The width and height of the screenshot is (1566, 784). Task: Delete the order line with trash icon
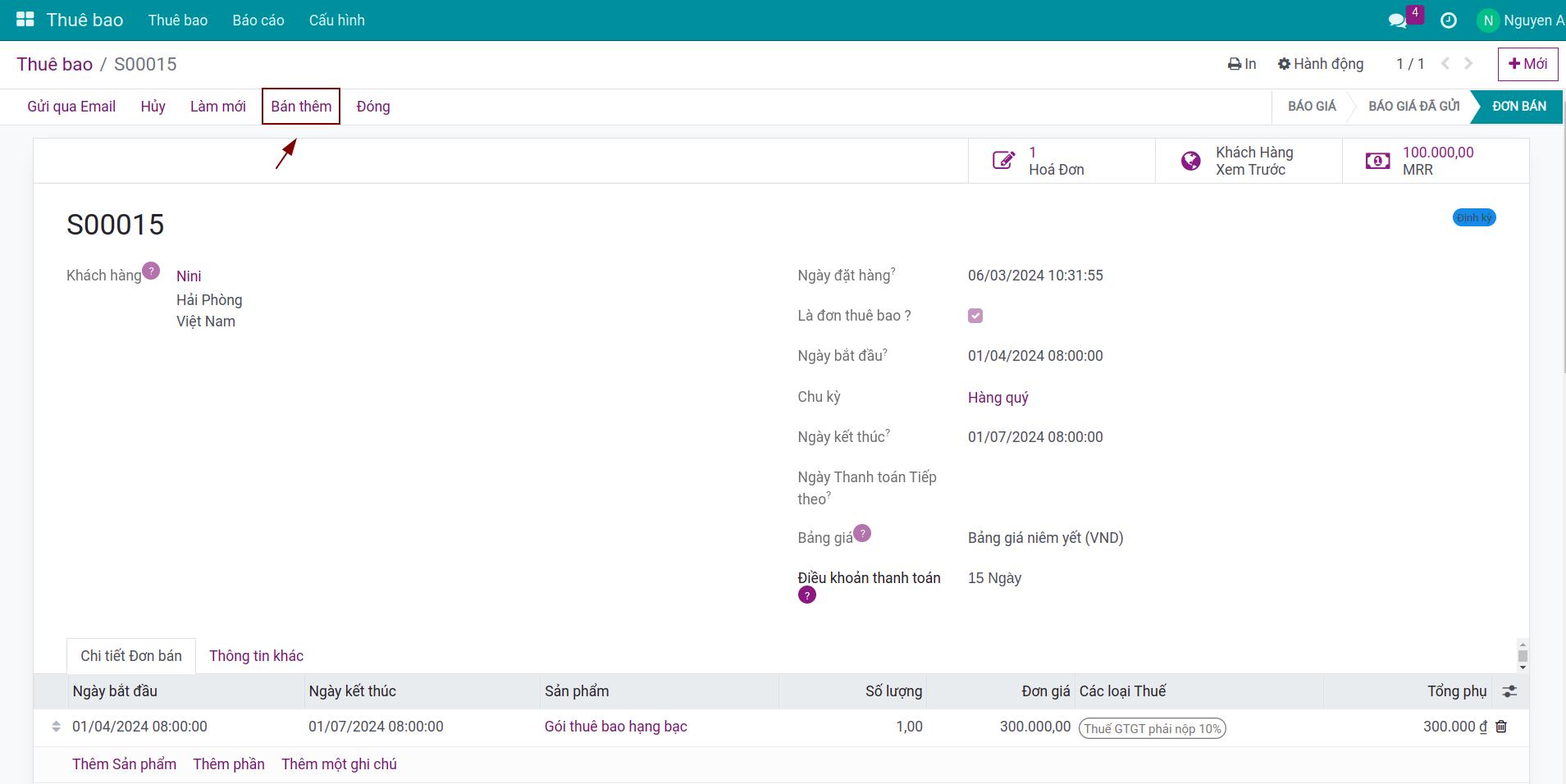pos(1501,727)
